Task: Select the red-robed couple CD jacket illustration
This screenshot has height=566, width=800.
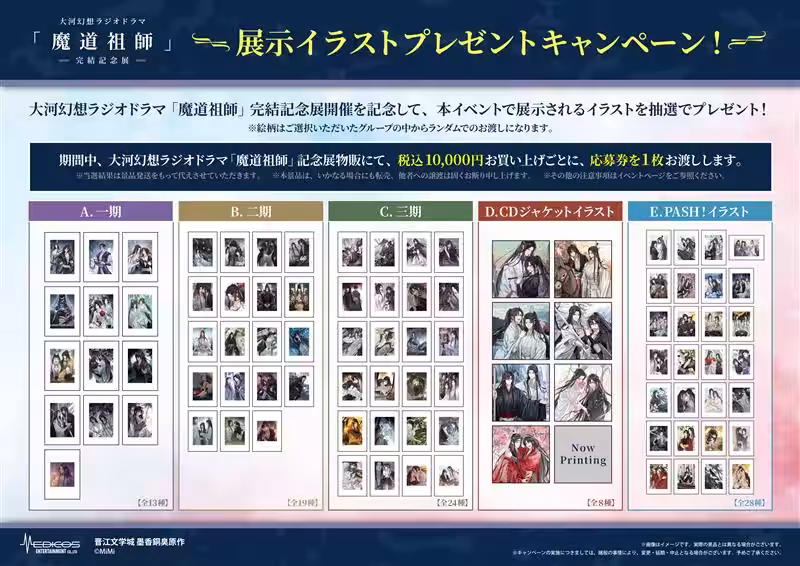Action: click(520, 453)
